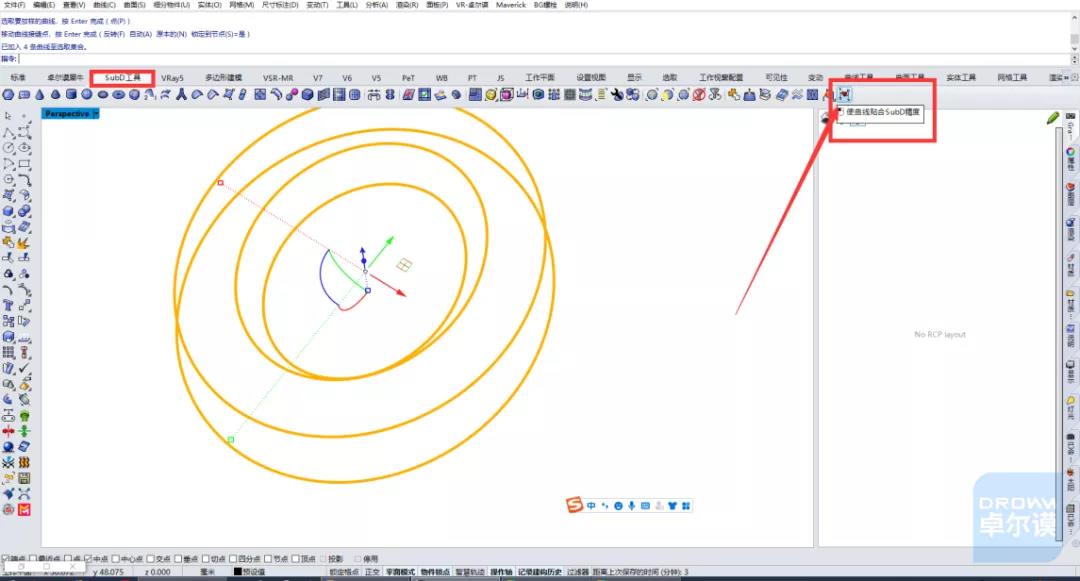Viewport: 1080px width, 581px height.
Task: Toggle the 中点 (midpoint) osnap checkbox
Action: 88,559
